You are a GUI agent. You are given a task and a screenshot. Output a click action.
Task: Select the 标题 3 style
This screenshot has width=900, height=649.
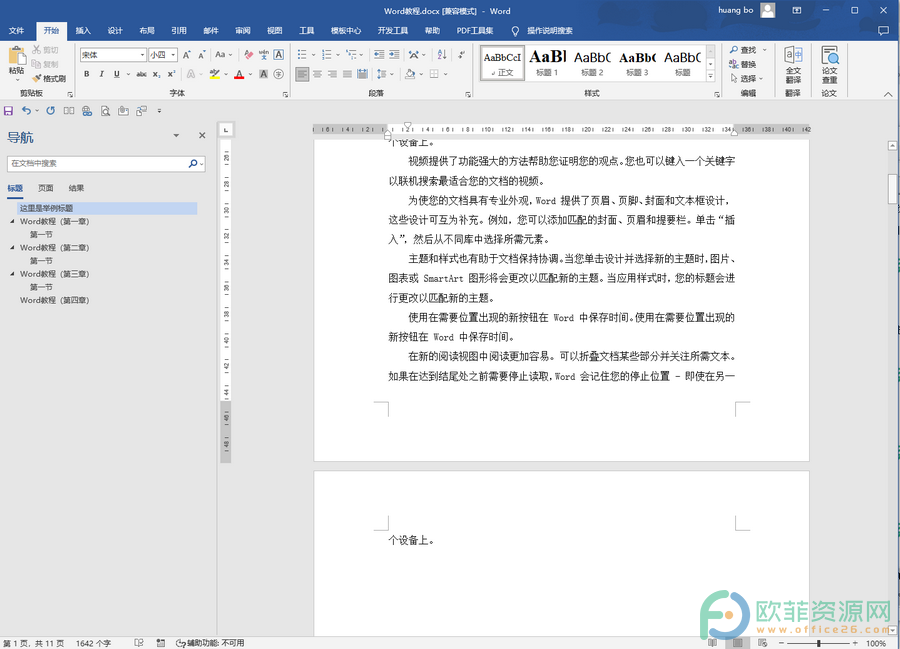pos(637,63)
